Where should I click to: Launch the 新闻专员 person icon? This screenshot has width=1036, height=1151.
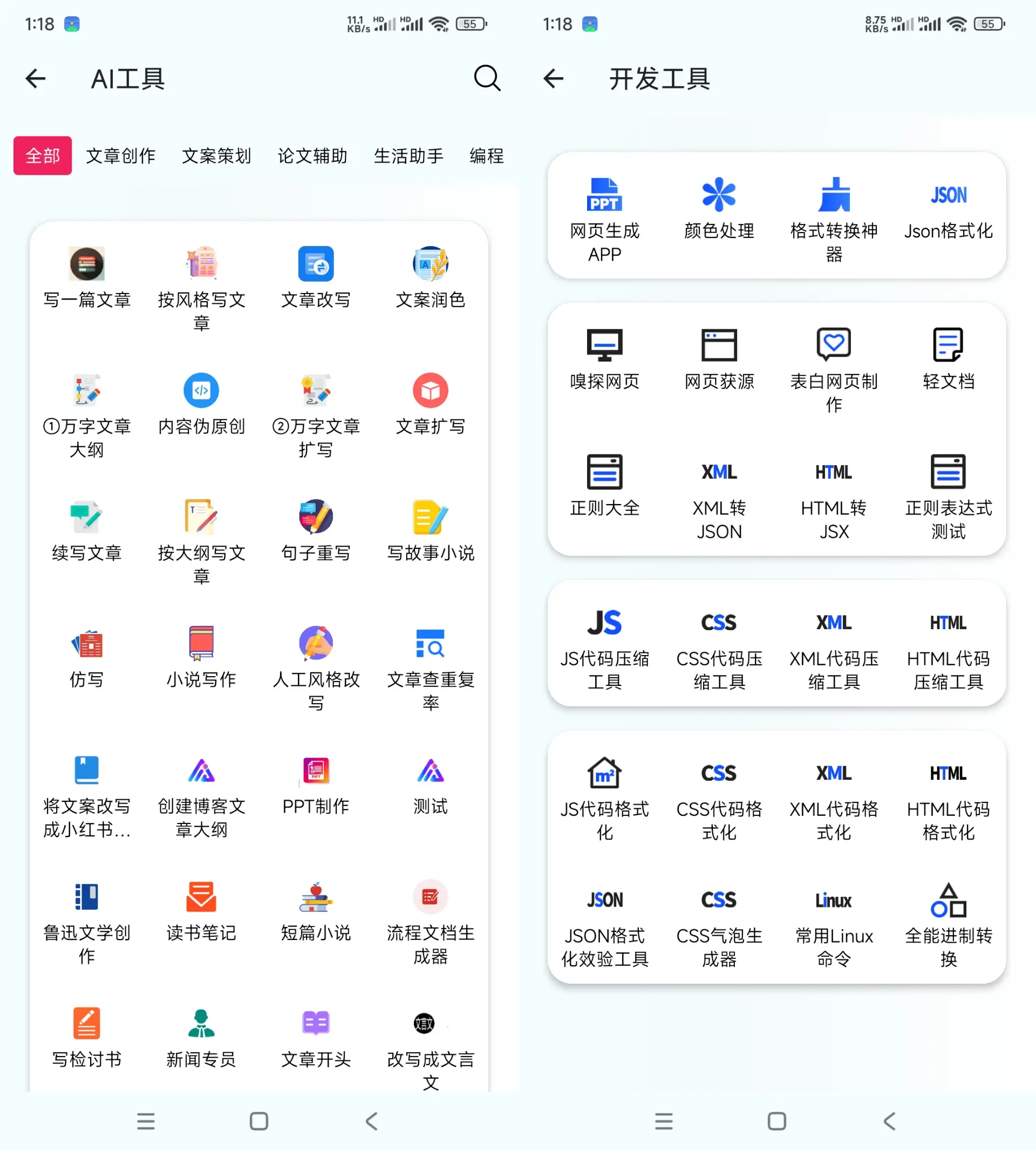[201, 1024]
